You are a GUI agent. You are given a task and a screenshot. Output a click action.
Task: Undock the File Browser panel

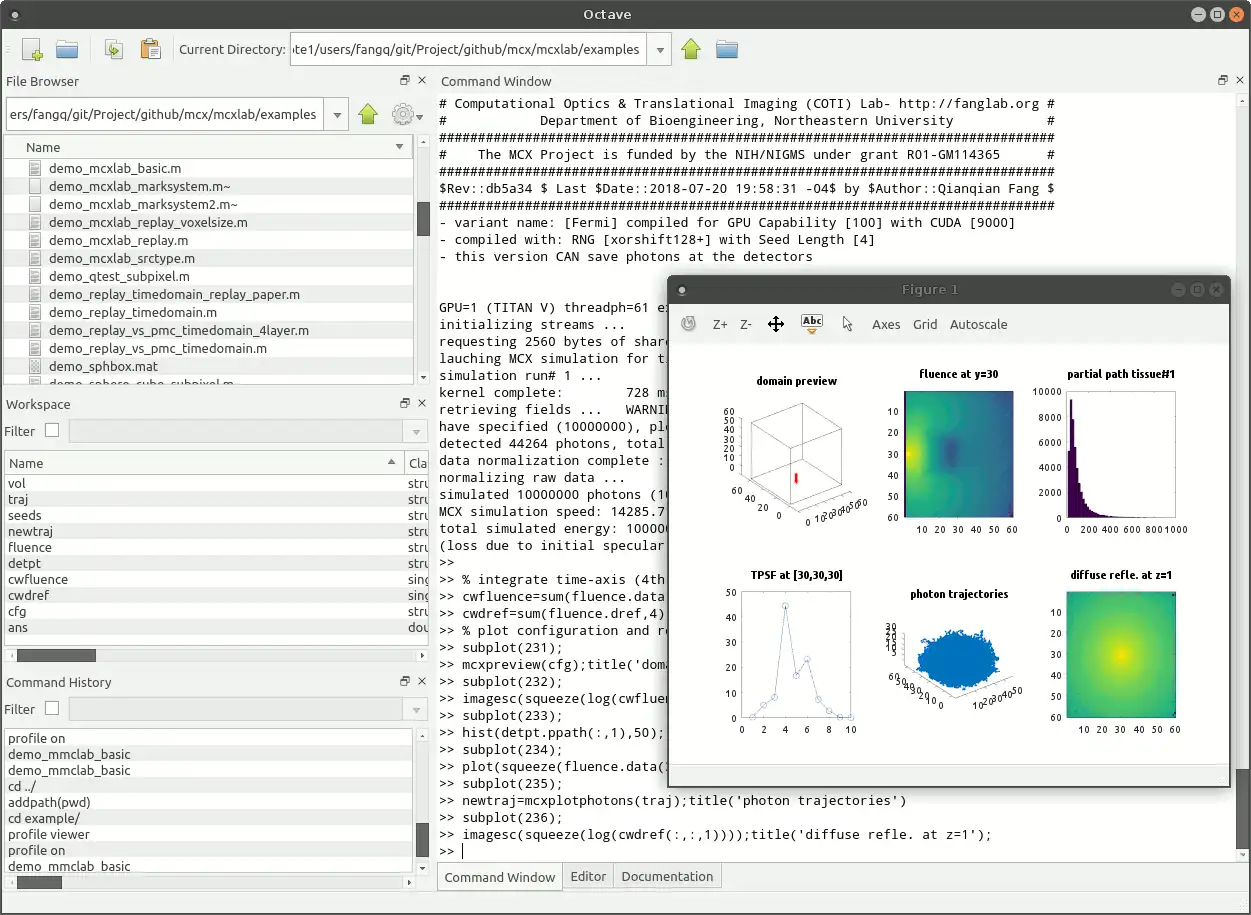pyautogui.click(x=405, y=81)
